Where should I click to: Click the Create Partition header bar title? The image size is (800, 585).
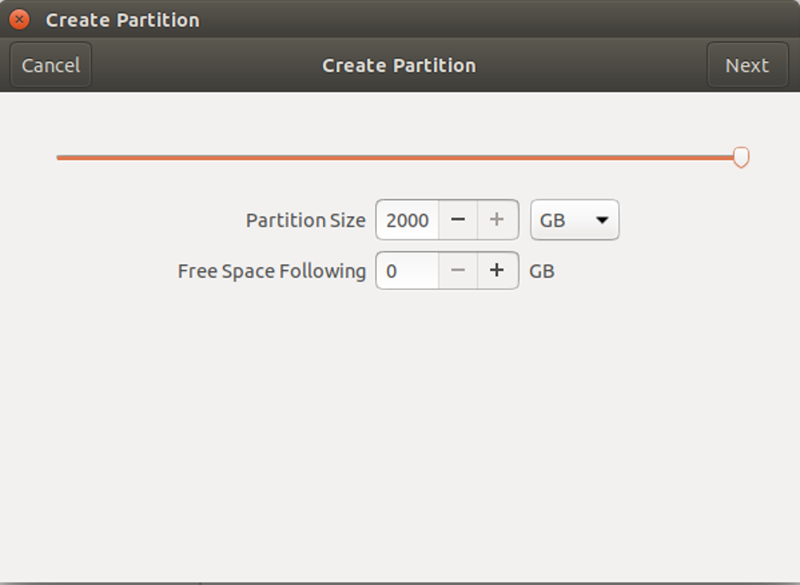click(399, 65)
